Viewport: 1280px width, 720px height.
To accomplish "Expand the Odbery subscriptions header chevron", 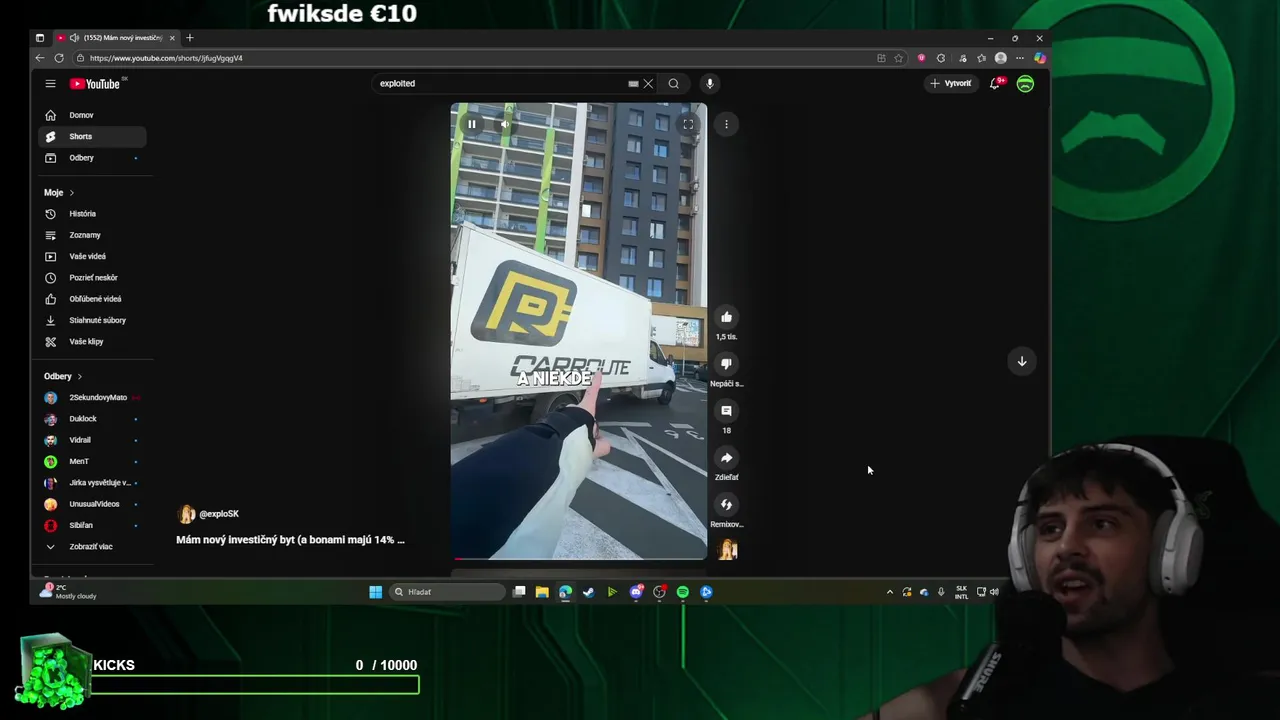I will tap(79, 376).
